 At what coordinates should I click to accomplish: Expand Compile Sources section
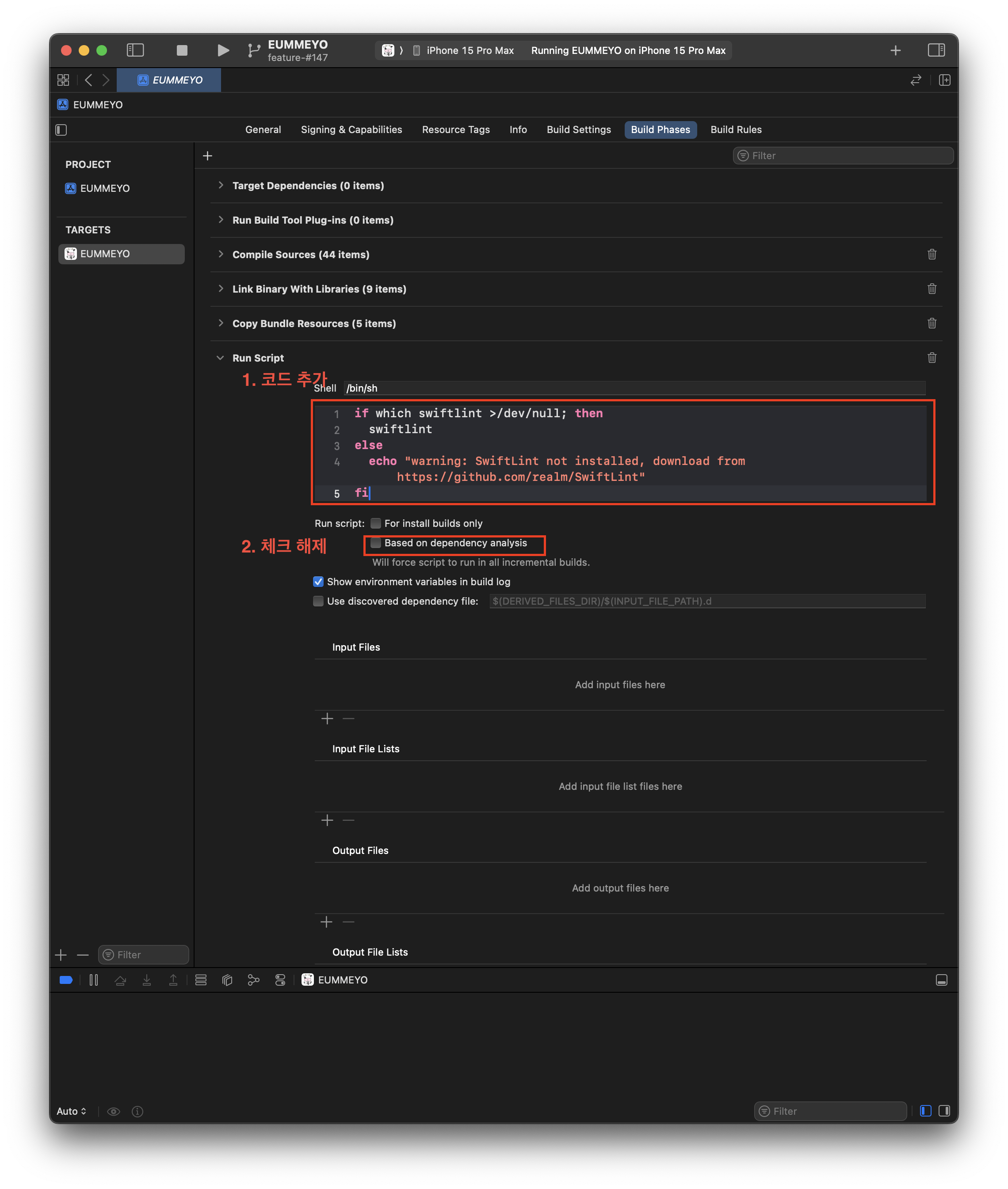point(221,254)
